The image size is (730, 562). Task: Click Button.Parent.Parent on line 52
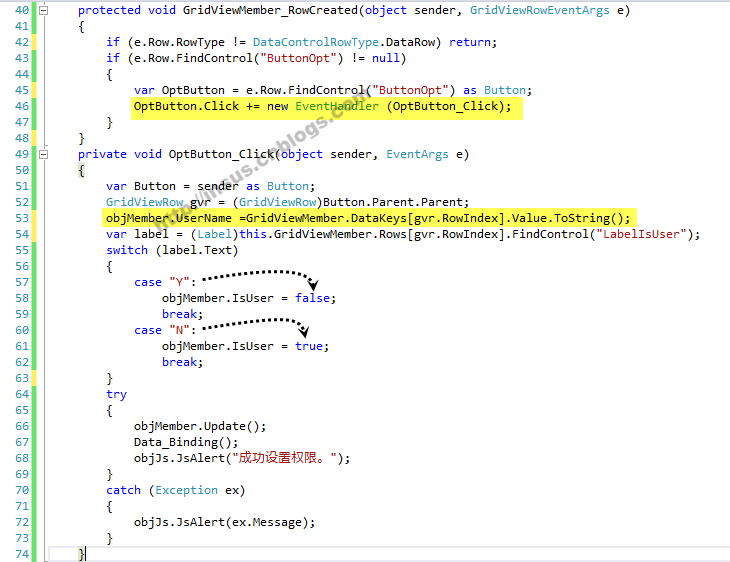click(393, 202)
